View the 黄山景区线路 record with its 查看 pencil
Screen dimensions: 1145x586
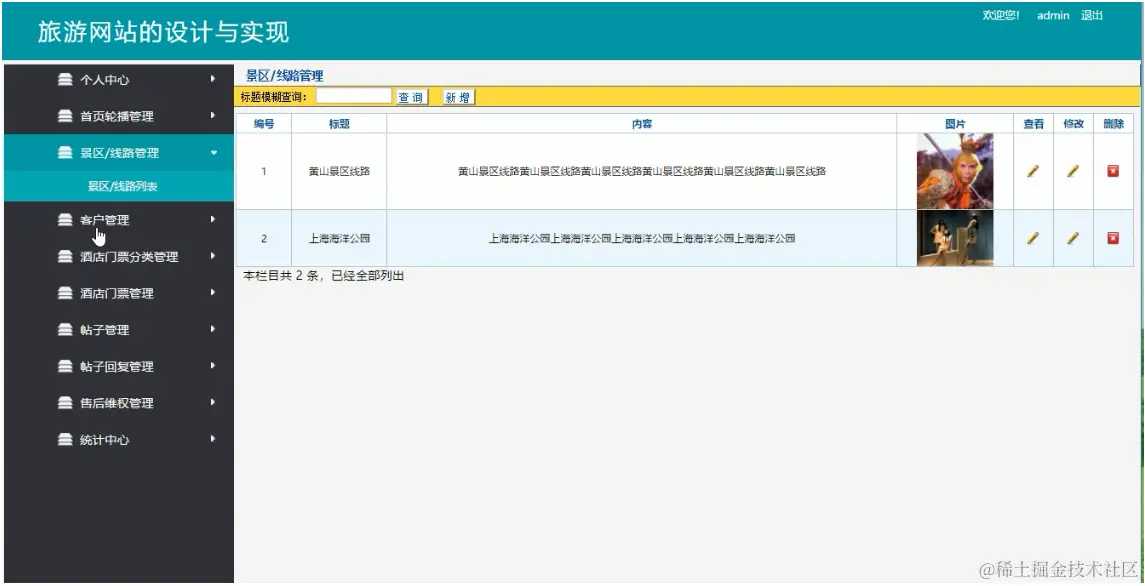coord(1033,171)
